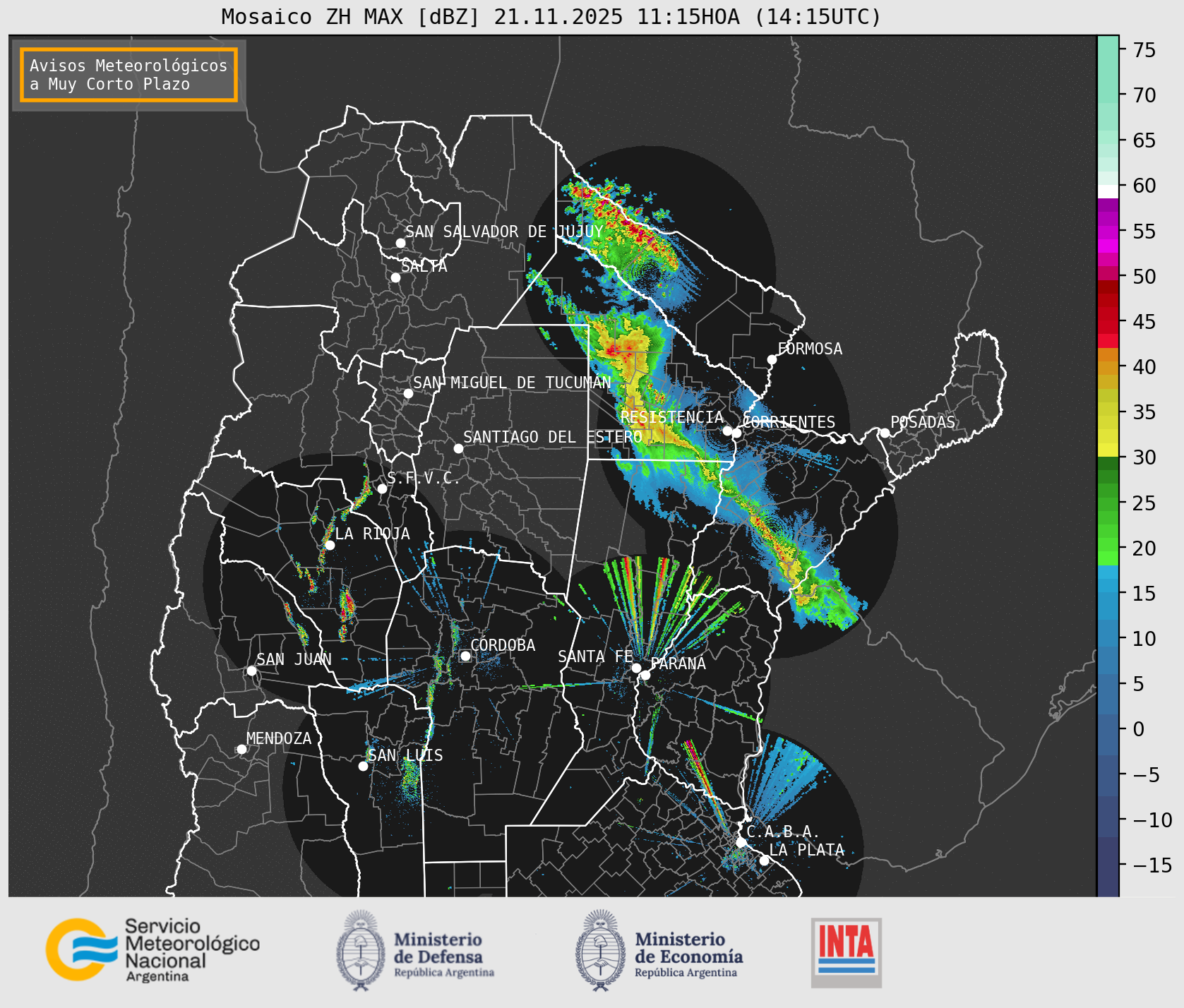
Task: Click the 70 value on the color bar
Action: pos(1144,95)
